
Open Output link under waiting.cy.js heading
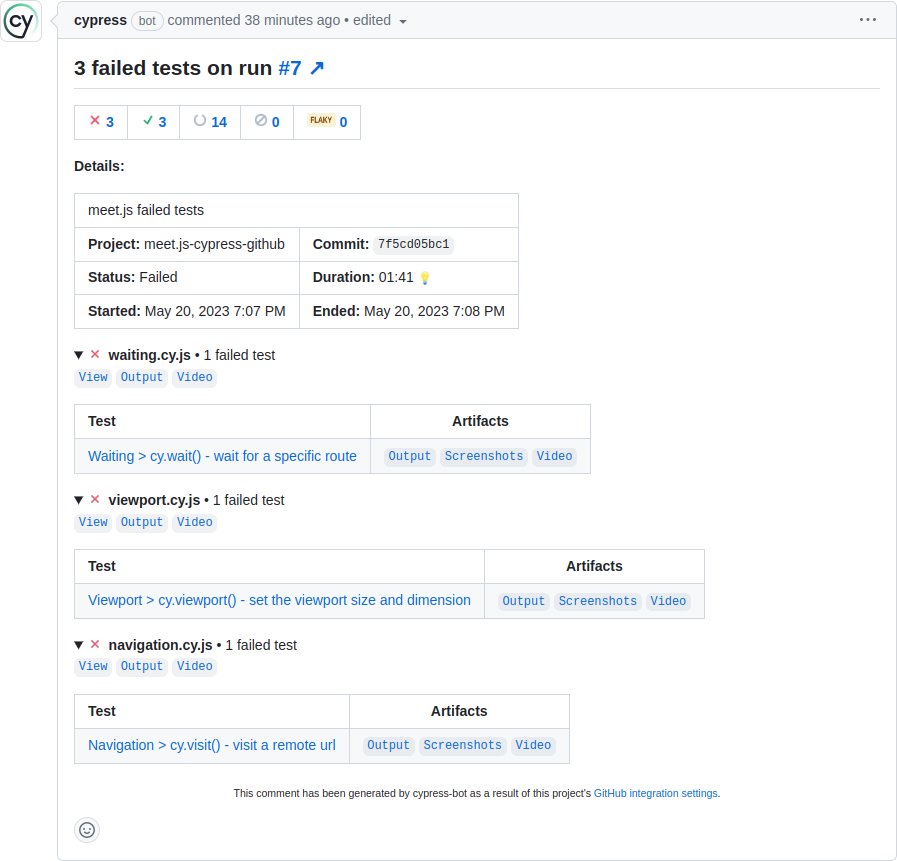click(142, 377)
